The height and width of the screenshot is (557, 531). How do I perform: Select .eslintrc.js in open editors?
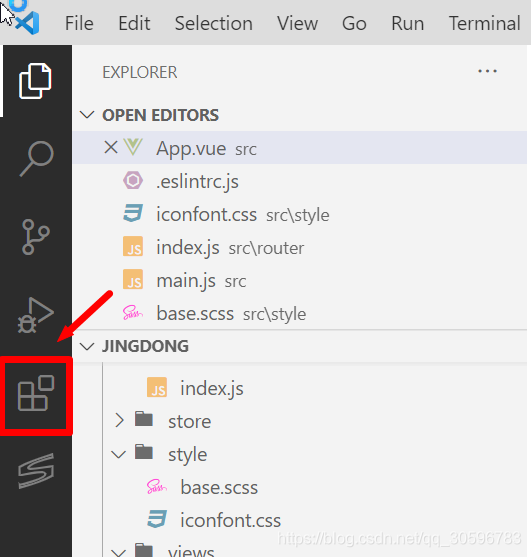(299, 180)
